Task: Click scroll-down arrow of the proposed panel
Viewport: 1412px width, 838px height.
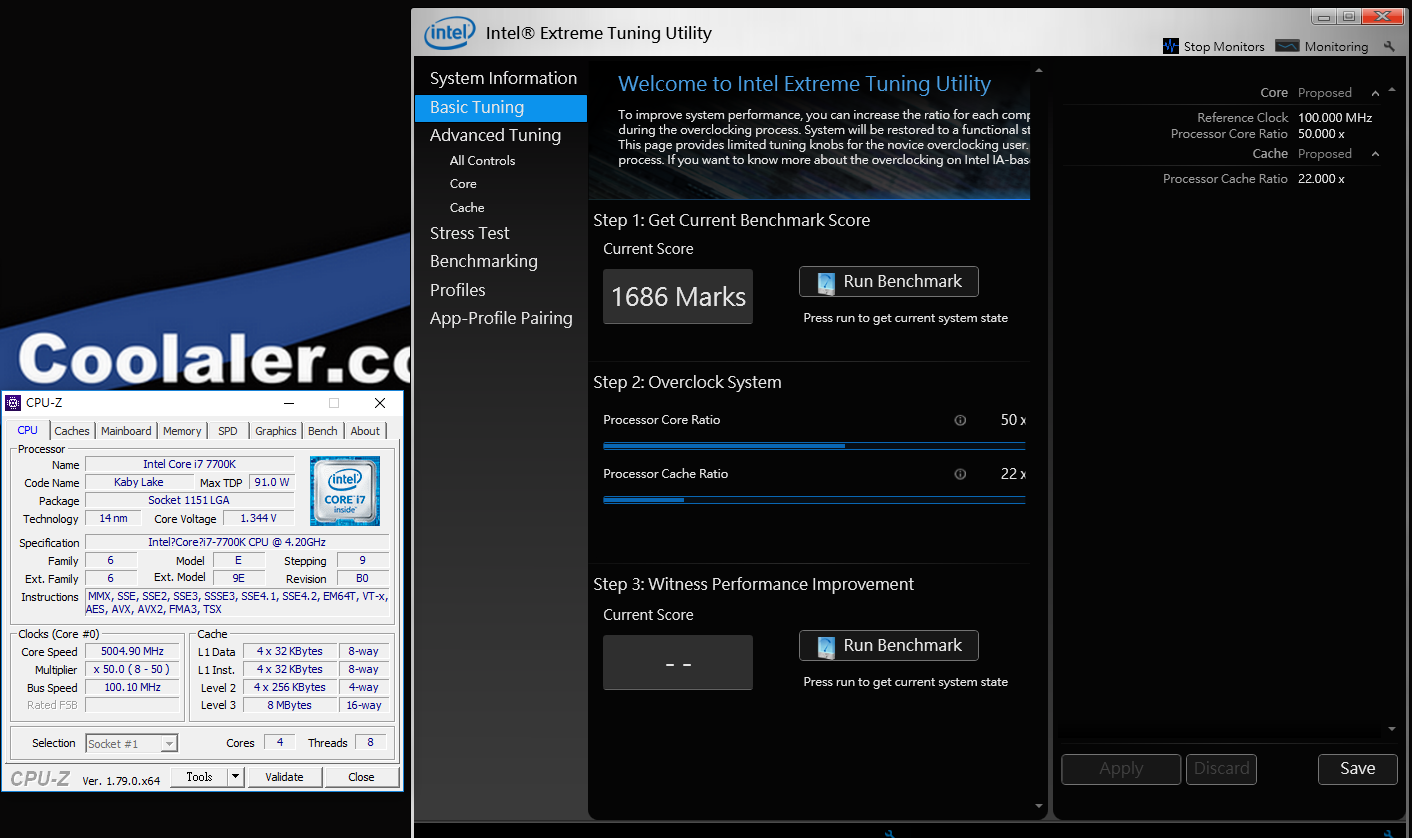Action: tap(1392, 730)
